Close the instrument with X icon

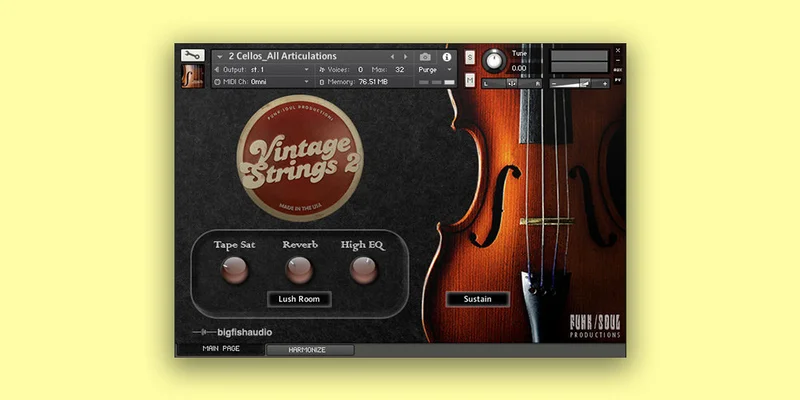[x=618, y=51]
